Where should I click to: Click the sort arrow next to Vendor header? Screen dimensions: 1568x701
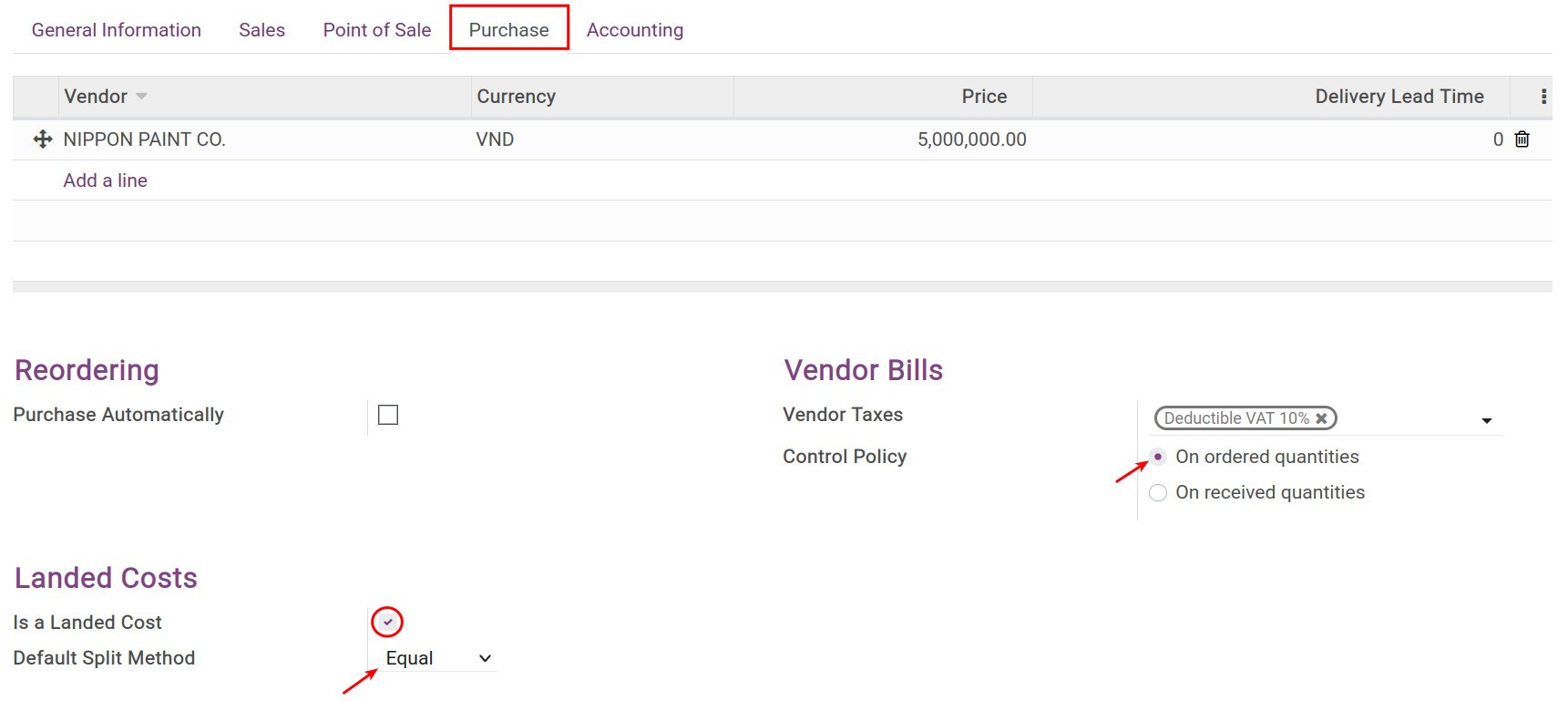(x=141, y=96)
